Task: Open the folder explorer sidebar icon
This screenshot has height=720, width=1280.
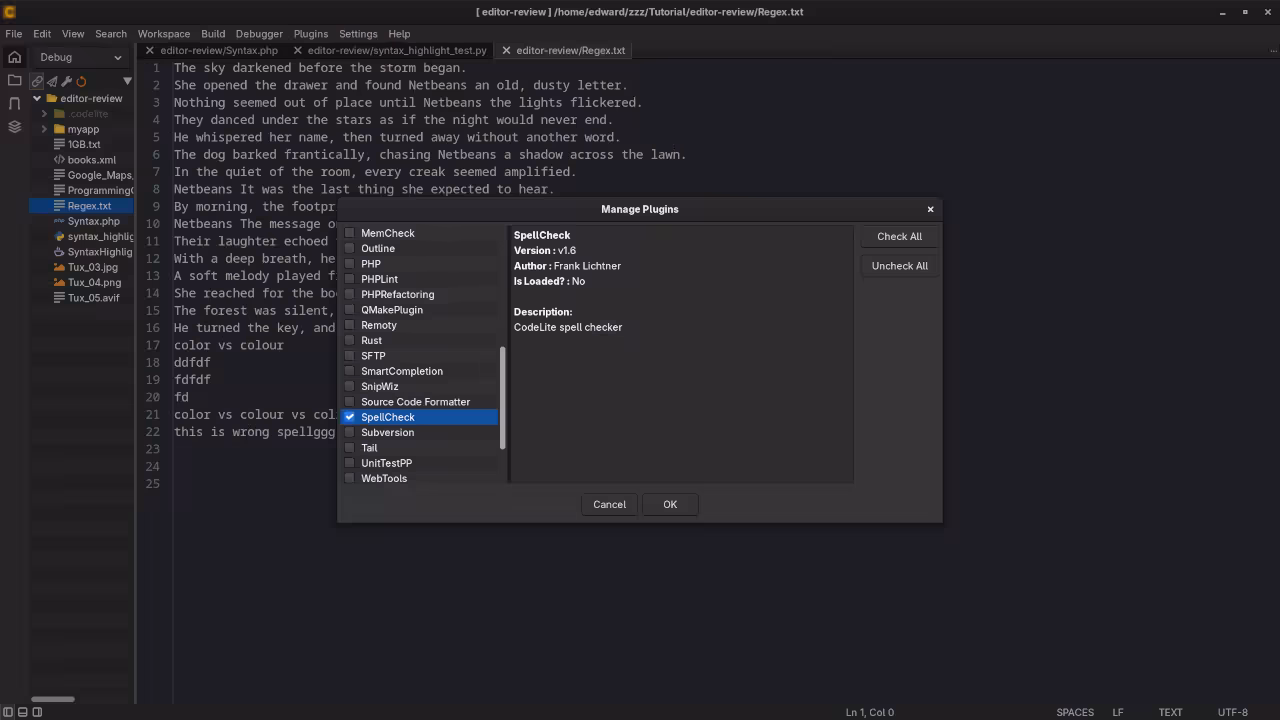Action: click(14, 80)
